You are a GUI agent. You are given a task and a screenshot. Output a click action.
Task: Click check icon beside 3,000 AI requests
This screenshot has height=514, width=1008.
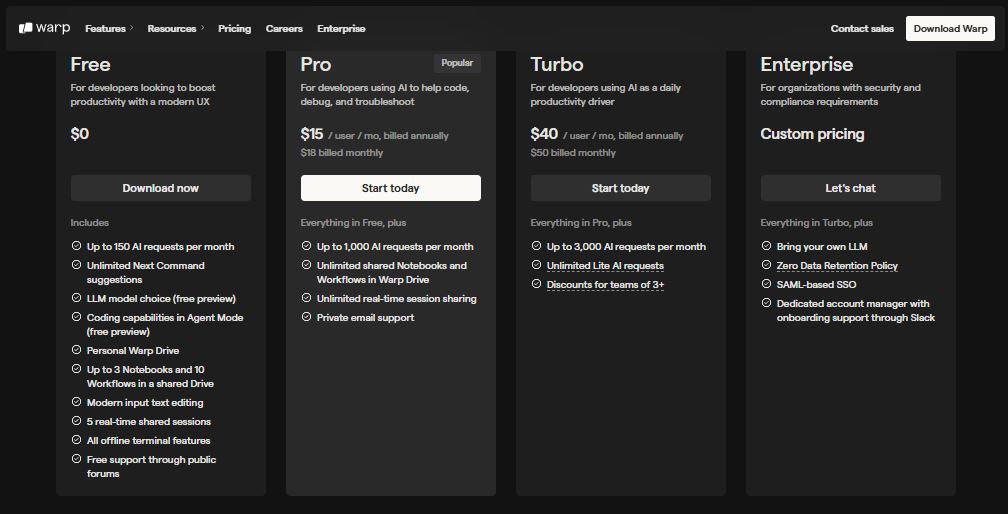(537, 245)
